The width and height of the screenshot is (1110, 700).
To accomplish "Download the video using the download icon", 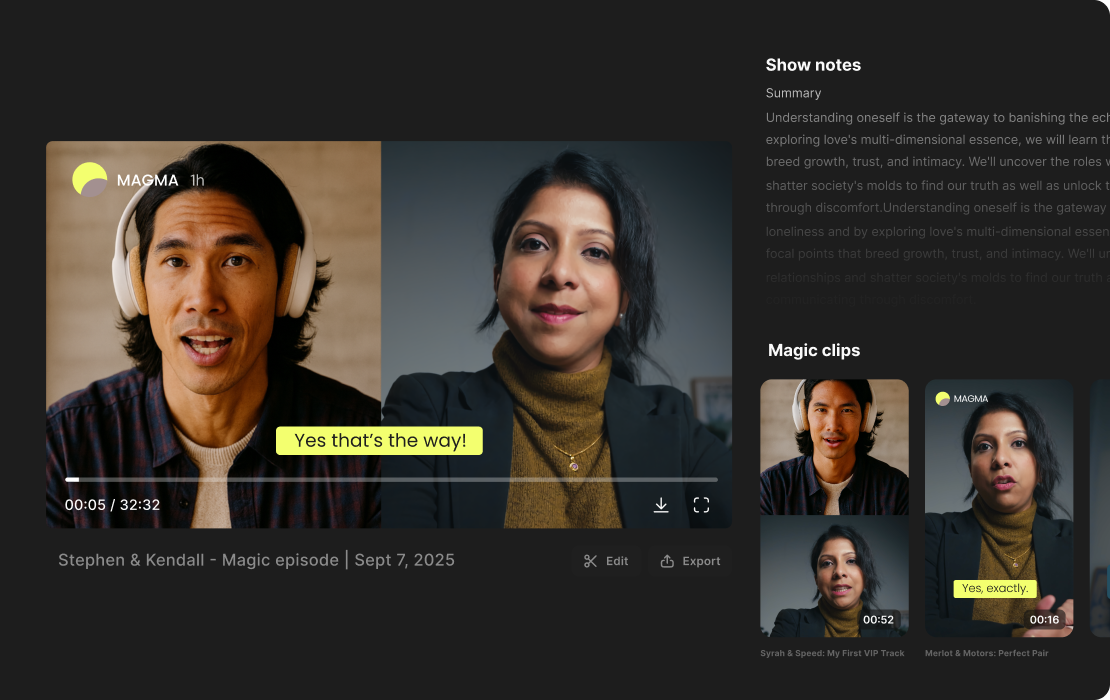I will point(660,505).
